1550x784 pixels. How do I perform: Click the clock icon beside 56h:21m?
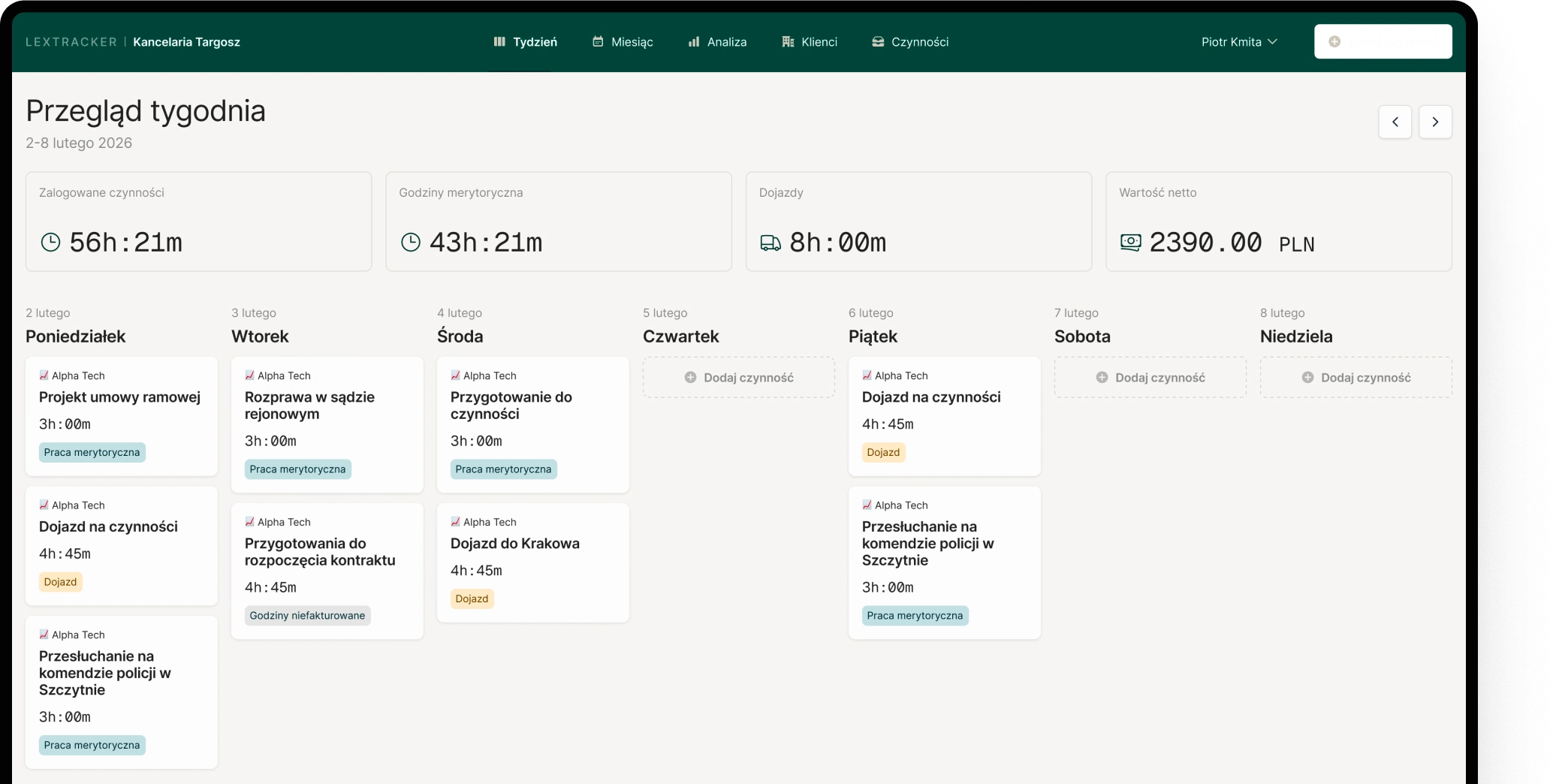click(50, 242)
